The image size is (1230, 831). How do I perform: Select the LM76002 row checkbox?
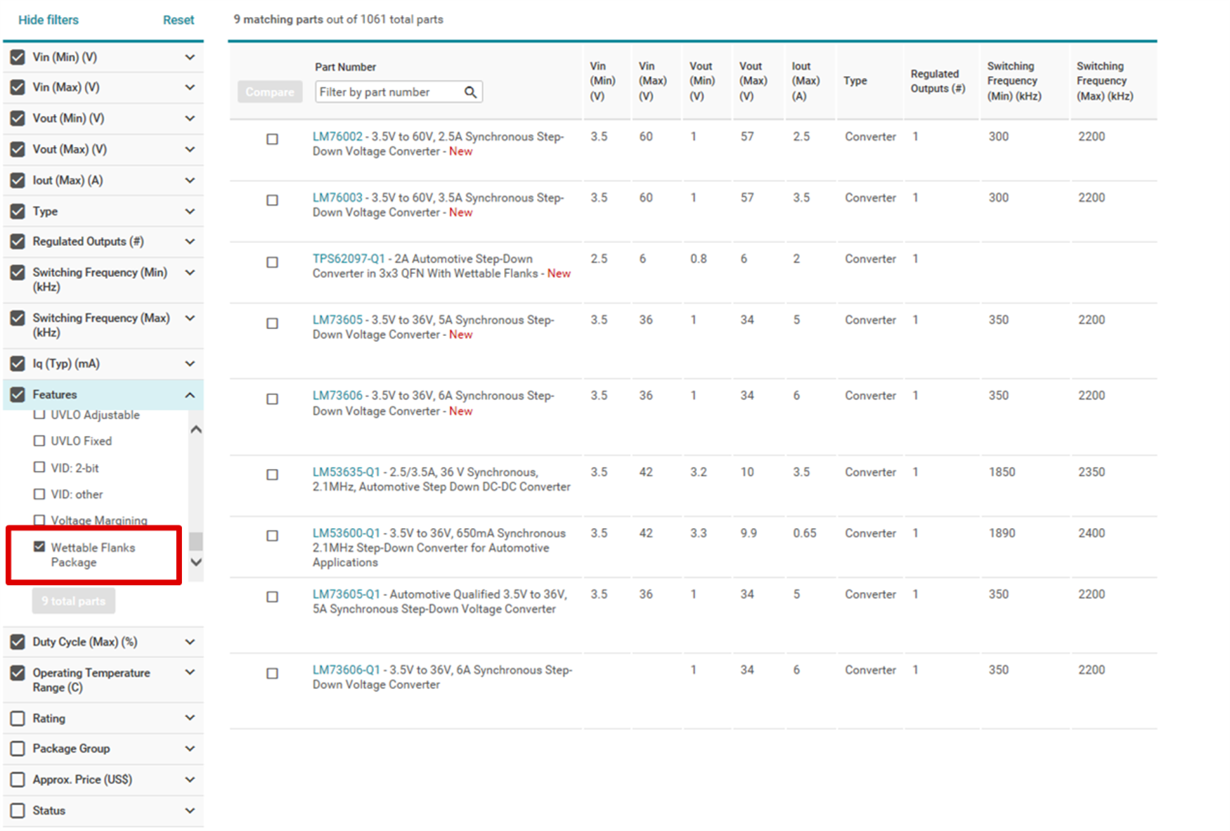click(x=272, y=139)
